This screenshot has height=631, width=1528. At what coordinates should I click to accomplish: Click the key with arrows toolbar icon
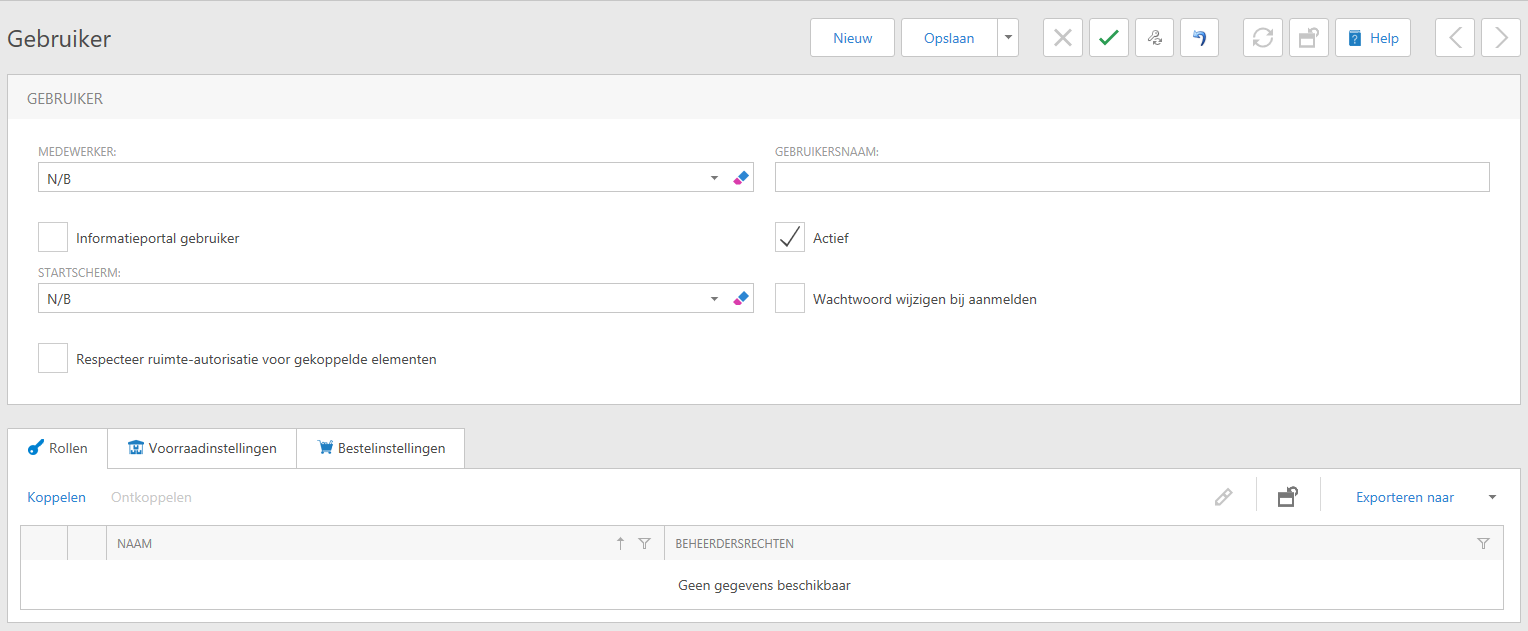point(1154,38)
